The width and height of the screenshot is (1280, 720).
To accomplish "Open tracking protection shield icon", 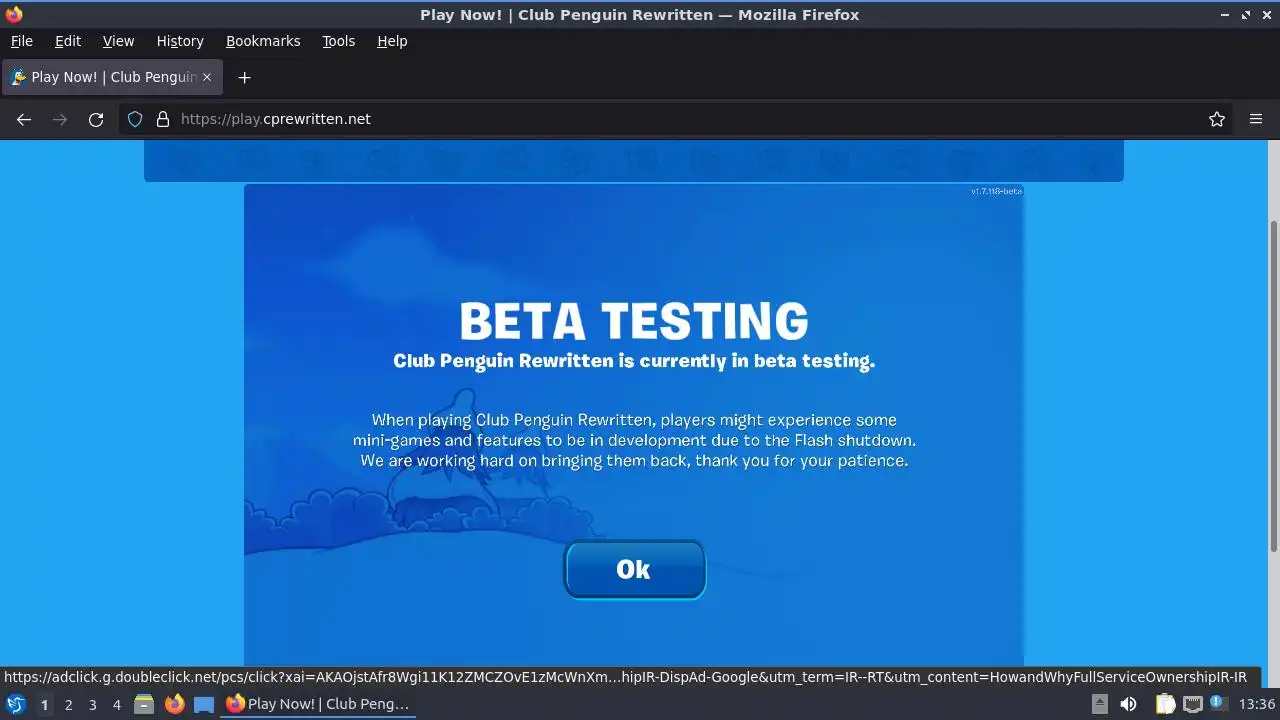I will [135, 119].
